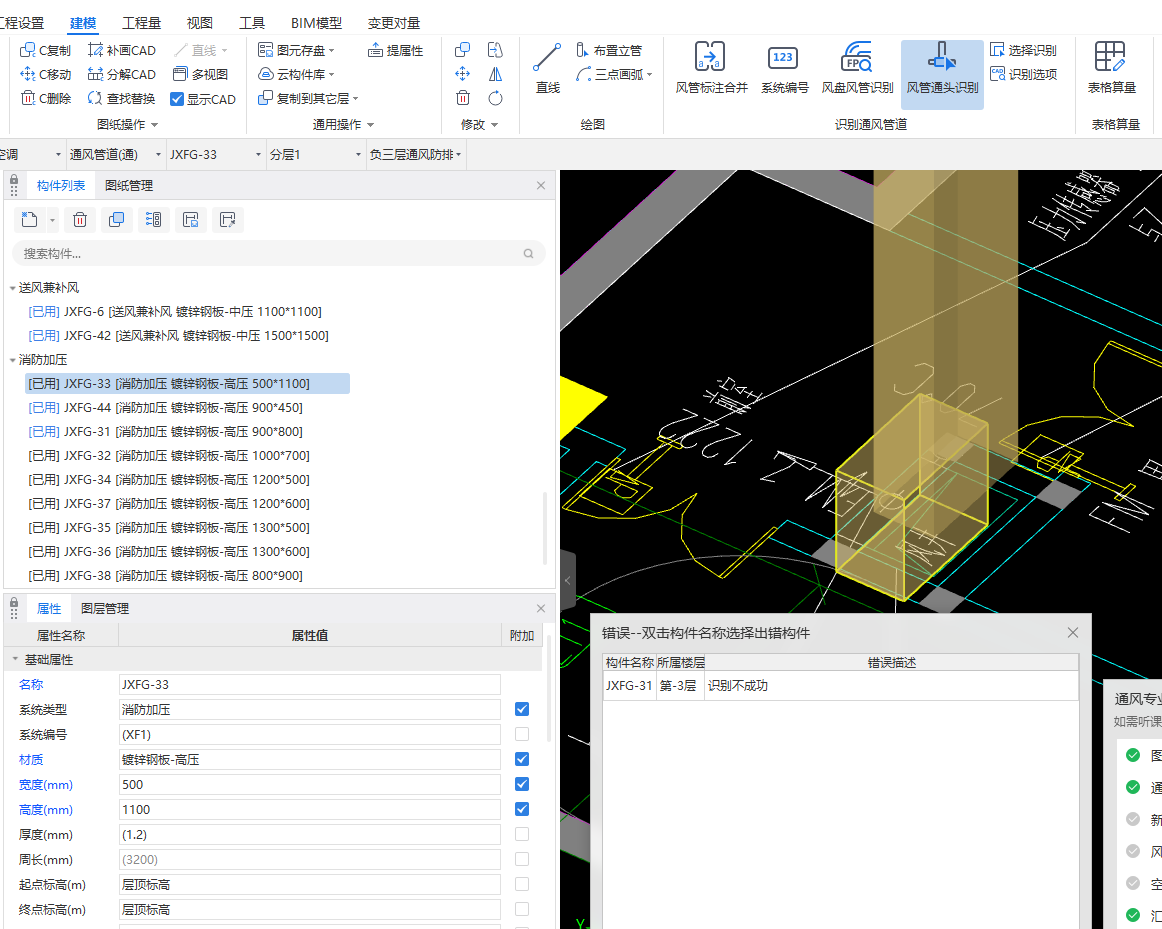Open the BIM模型 ribbon tab

pos(316,23)
